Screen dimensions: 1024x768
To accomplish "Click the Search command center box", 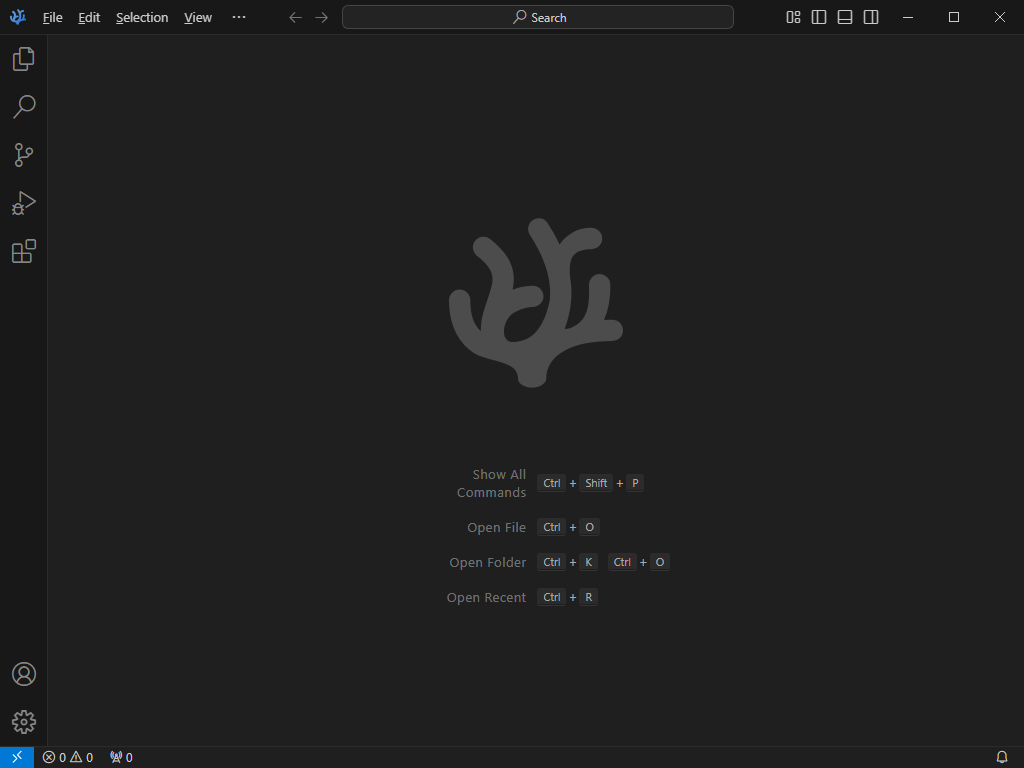I will [538, 17].
